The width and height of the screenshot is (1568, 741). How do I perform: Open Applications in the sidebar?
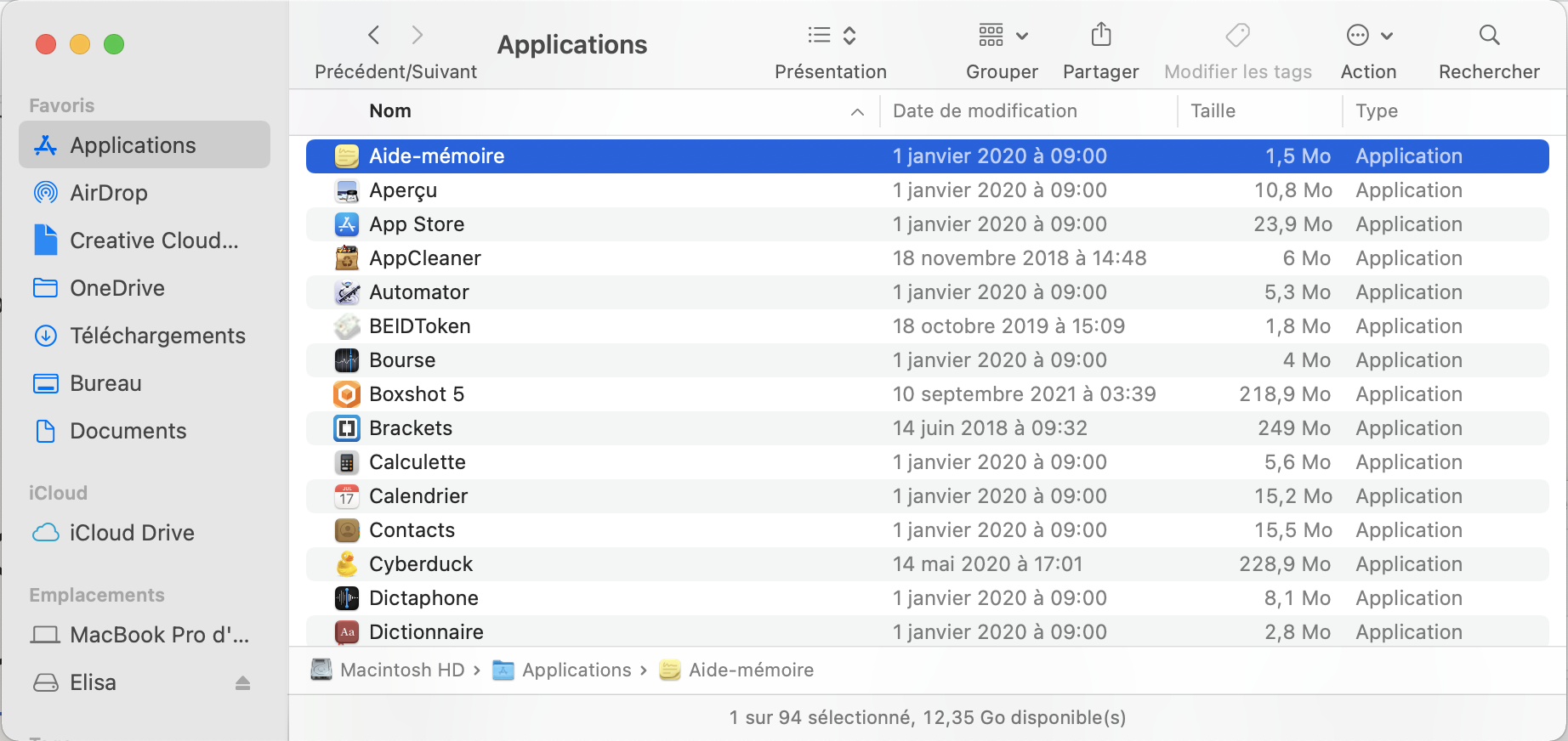coord(145,145)
